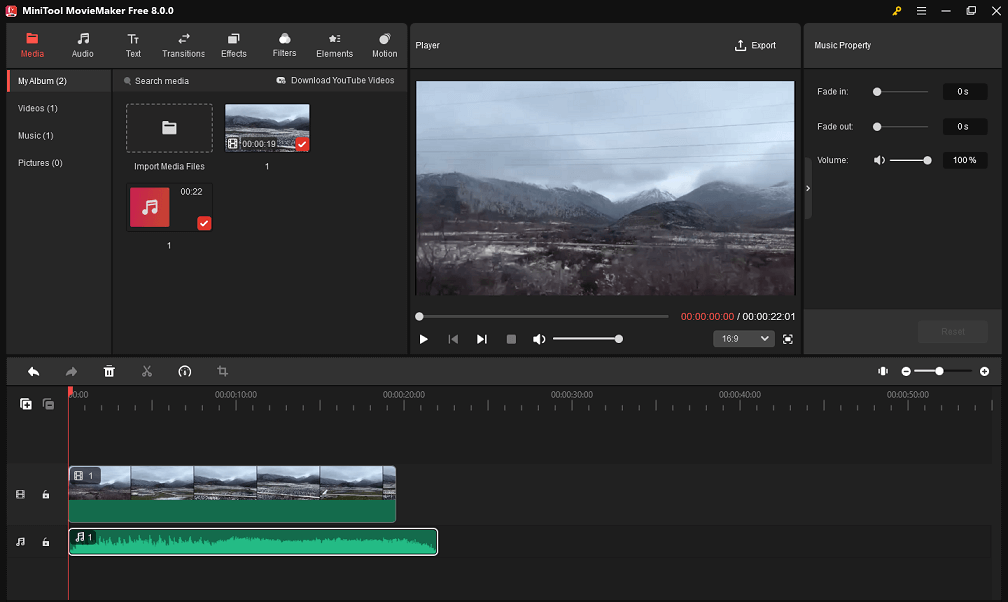Select My Album (2) category
Viewport: 1008px width, 602px height.
59,81
